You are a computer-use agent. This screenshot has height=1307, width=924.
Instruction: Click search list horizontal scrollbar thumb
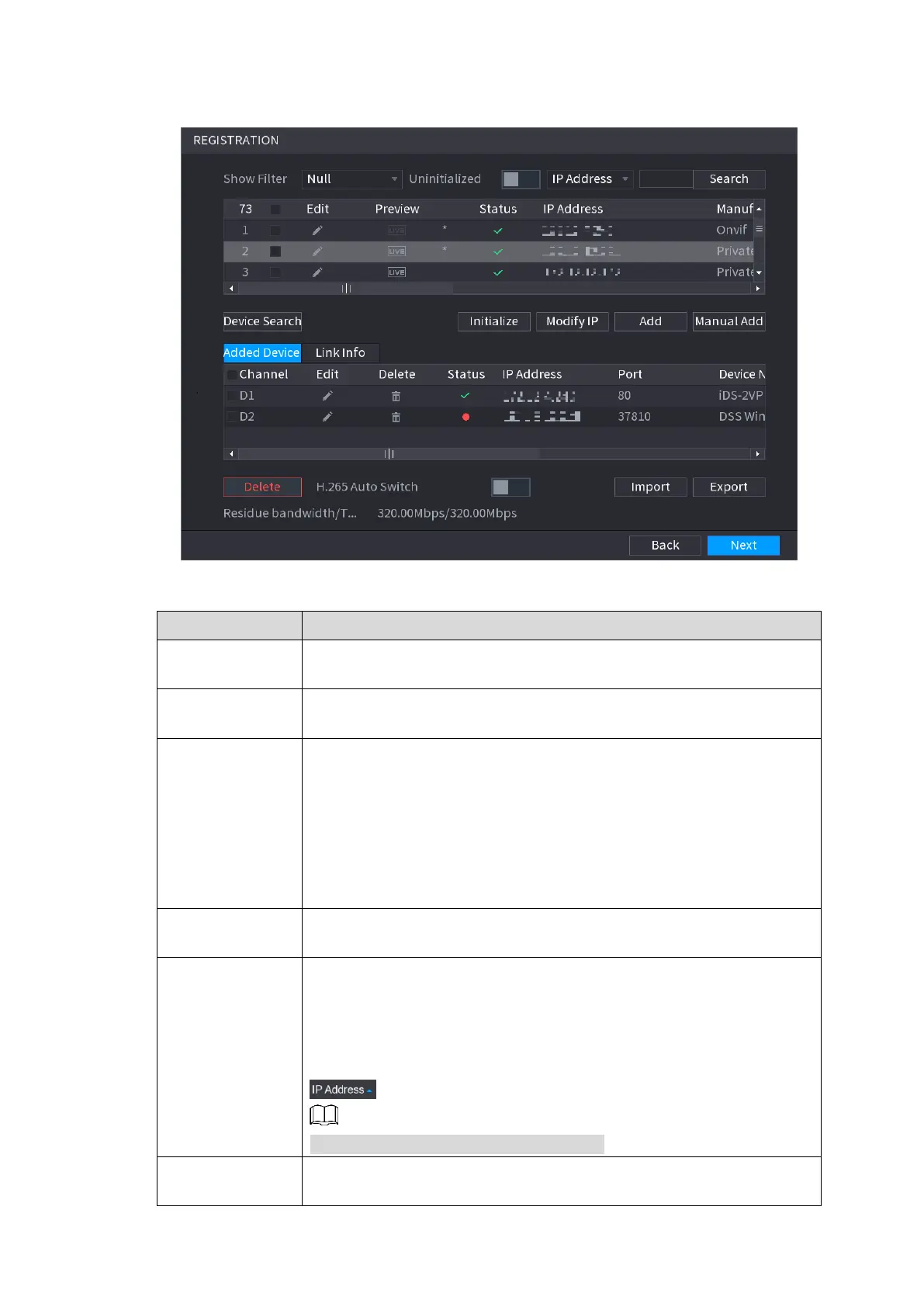(x=346, y=289)
